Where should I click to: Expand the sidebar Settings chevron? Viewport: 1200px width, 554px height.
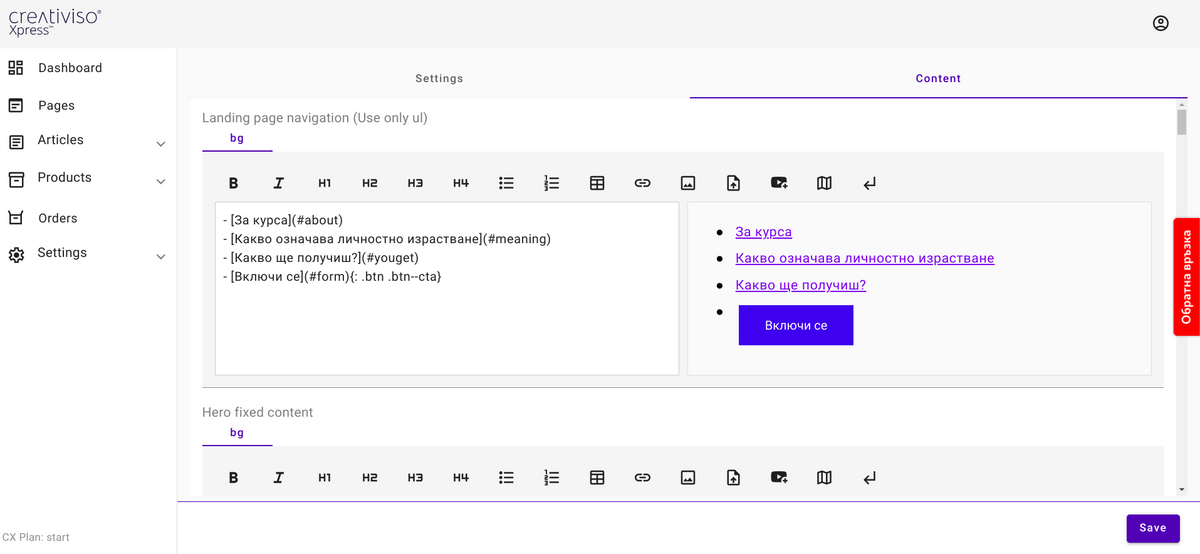[160, 257]
